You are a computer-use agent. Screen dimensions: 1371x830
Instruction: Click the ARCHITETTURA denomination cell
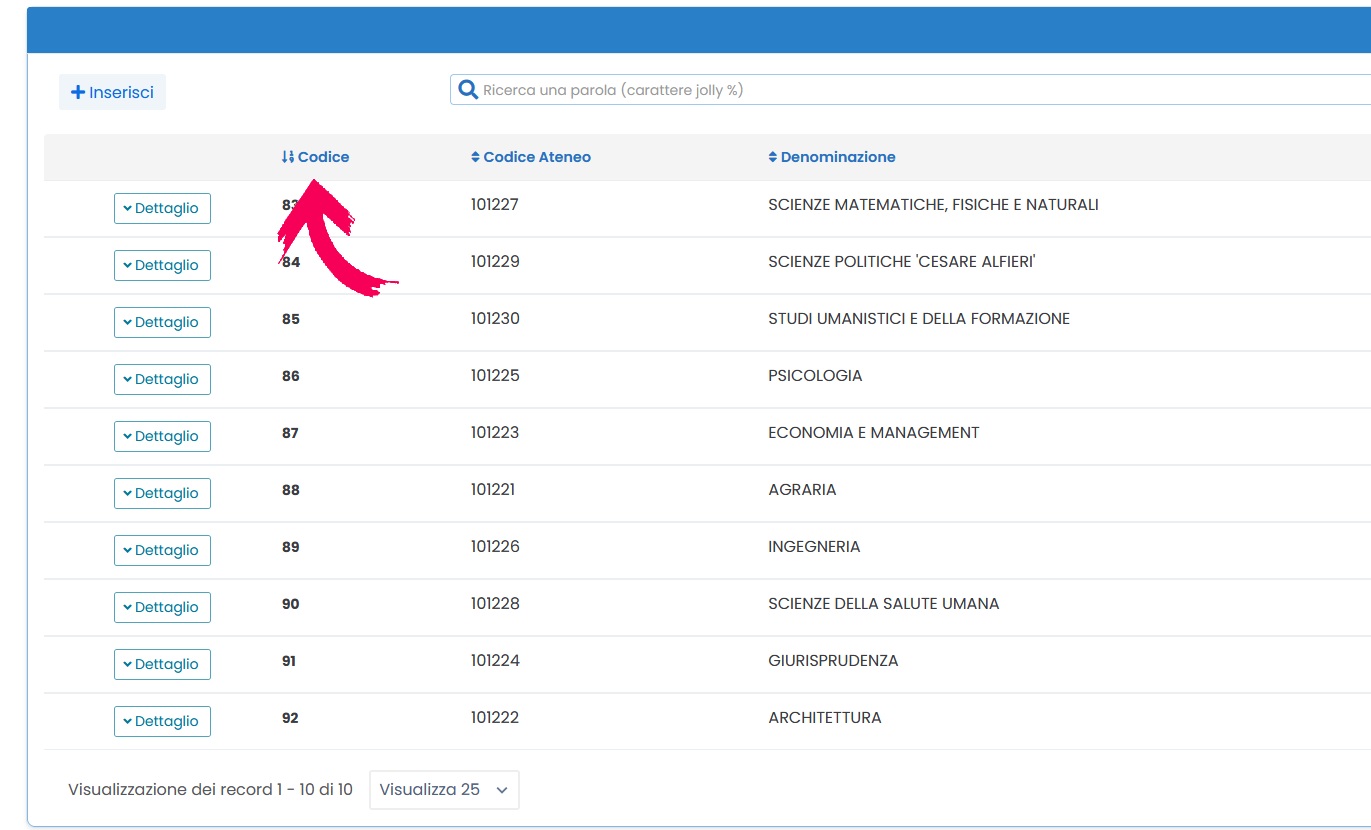pos(824,718)
